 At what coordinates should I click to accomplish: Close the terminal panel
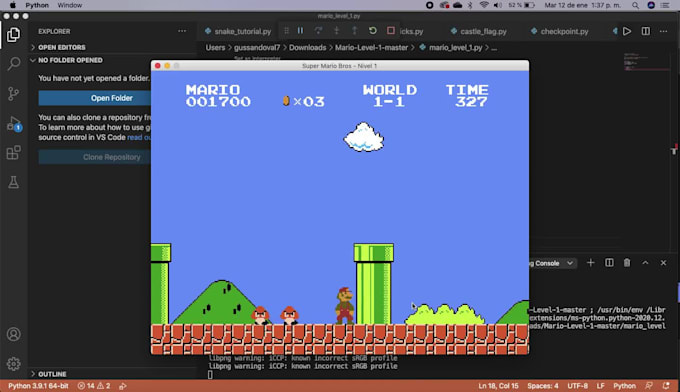pyautogui.click(x=664, y=263)
